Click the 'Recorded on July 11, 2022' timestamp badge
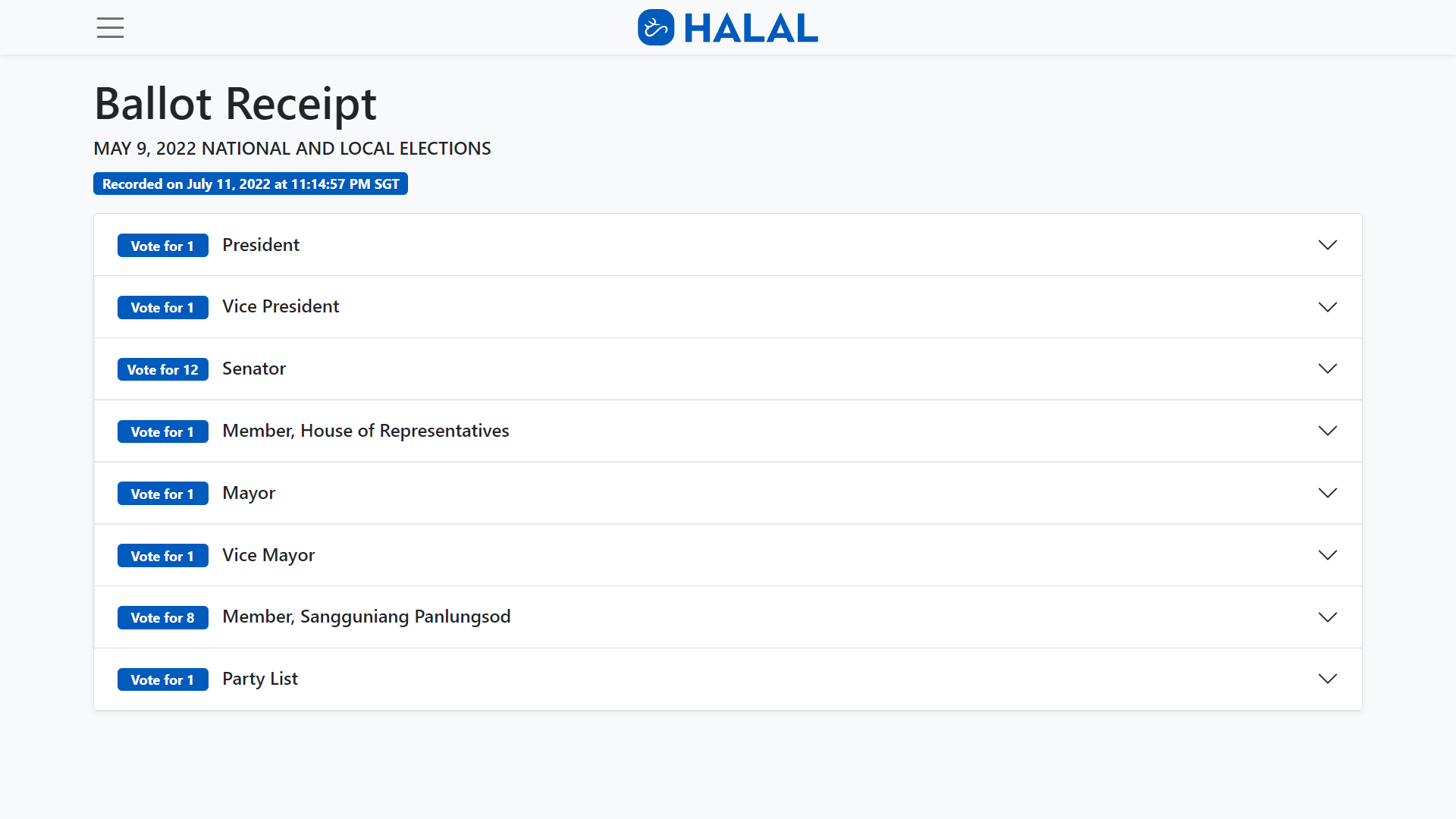The image size is (1456, 819). (250, 184)
